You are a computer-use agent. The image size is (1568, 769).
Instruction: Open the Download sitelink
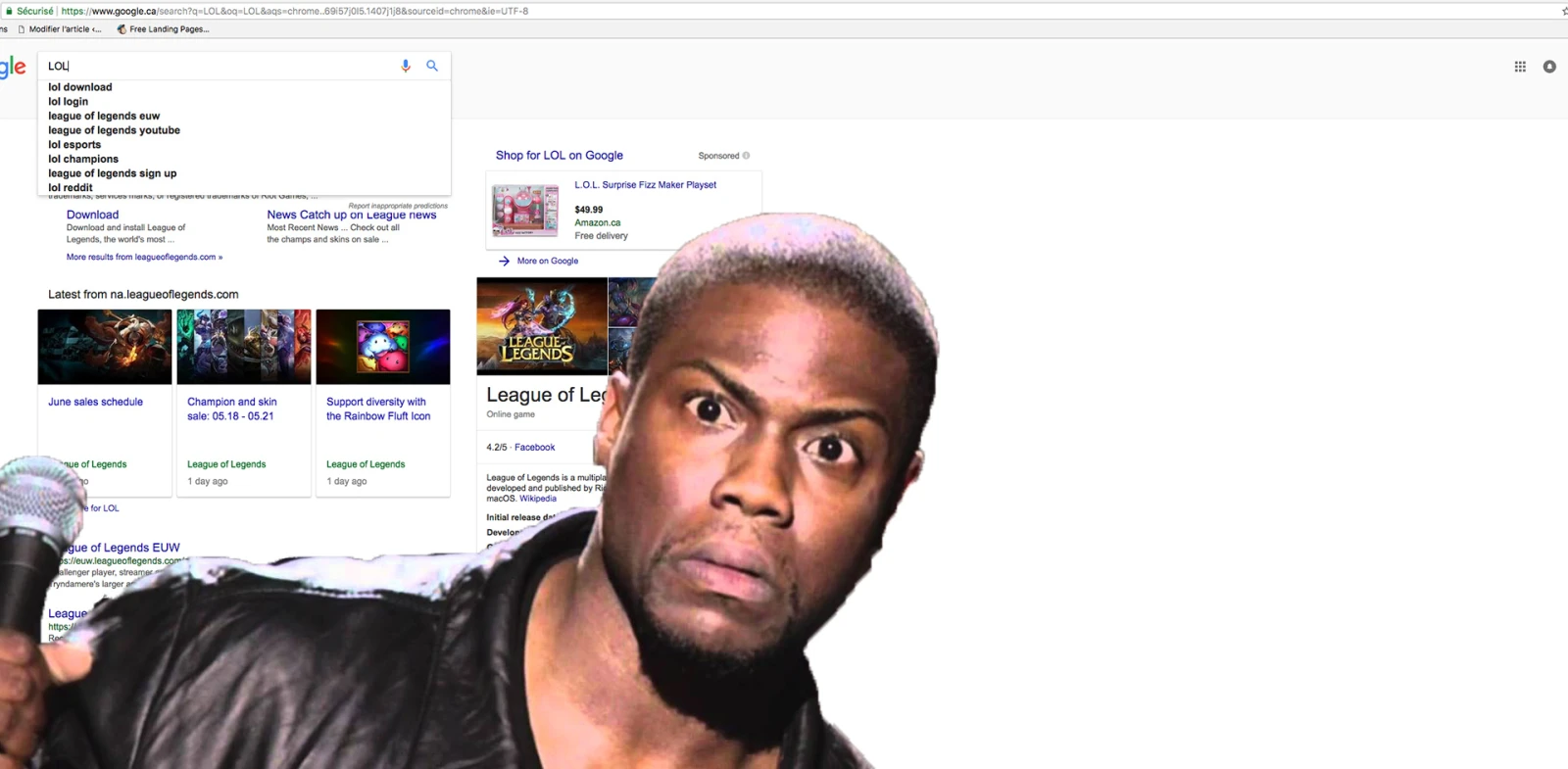pos(92,215)
